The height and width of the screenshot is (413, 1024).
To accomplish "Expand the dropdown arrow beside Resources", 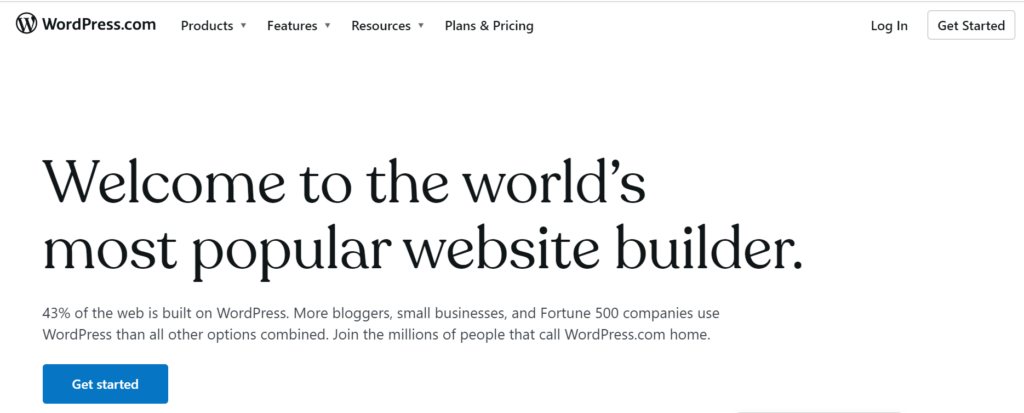I will (x=421, y=25).
